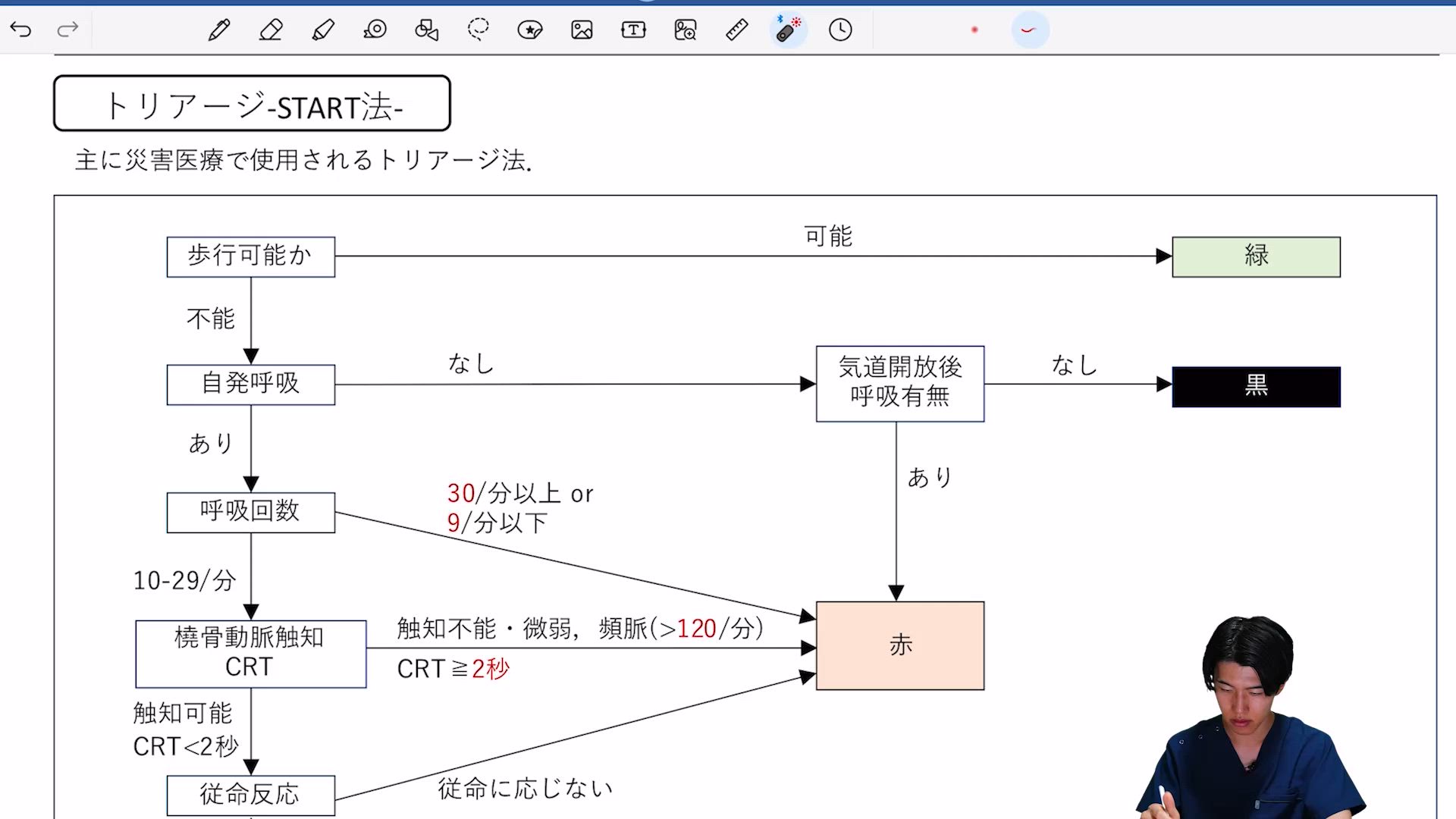Toggle the Ruler tool
Image resolution: width=1456 pixels, height=819 pixels.
[x=737, y=30]
